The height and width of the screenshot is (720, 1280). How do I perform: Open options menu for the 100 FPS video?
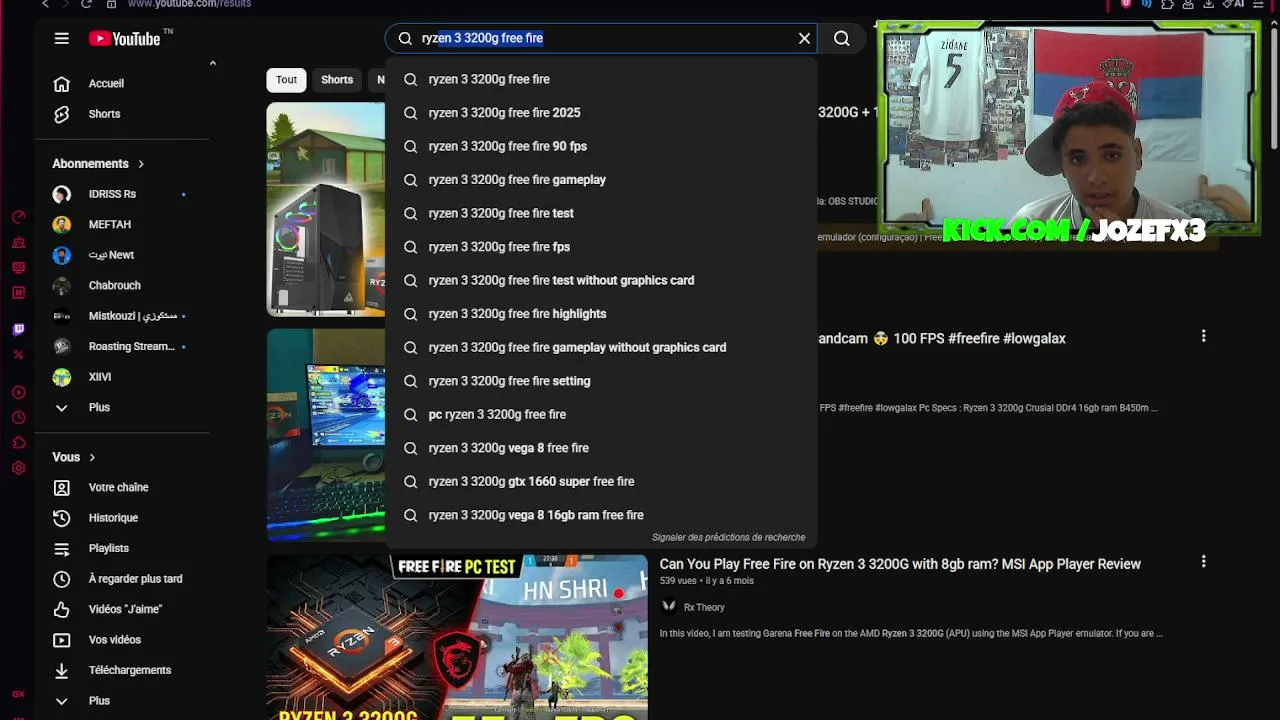tap(1203, 337)
